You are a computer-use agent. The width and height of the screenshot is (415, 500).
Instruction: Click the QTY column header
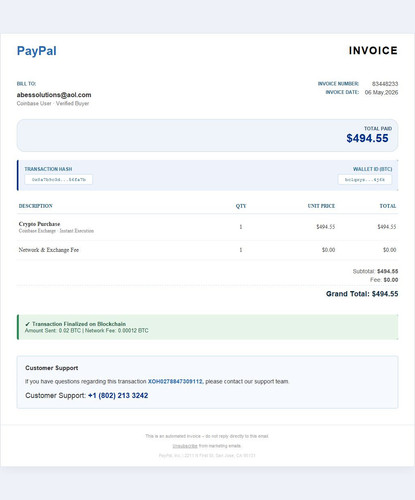click(x=241, y=206)
